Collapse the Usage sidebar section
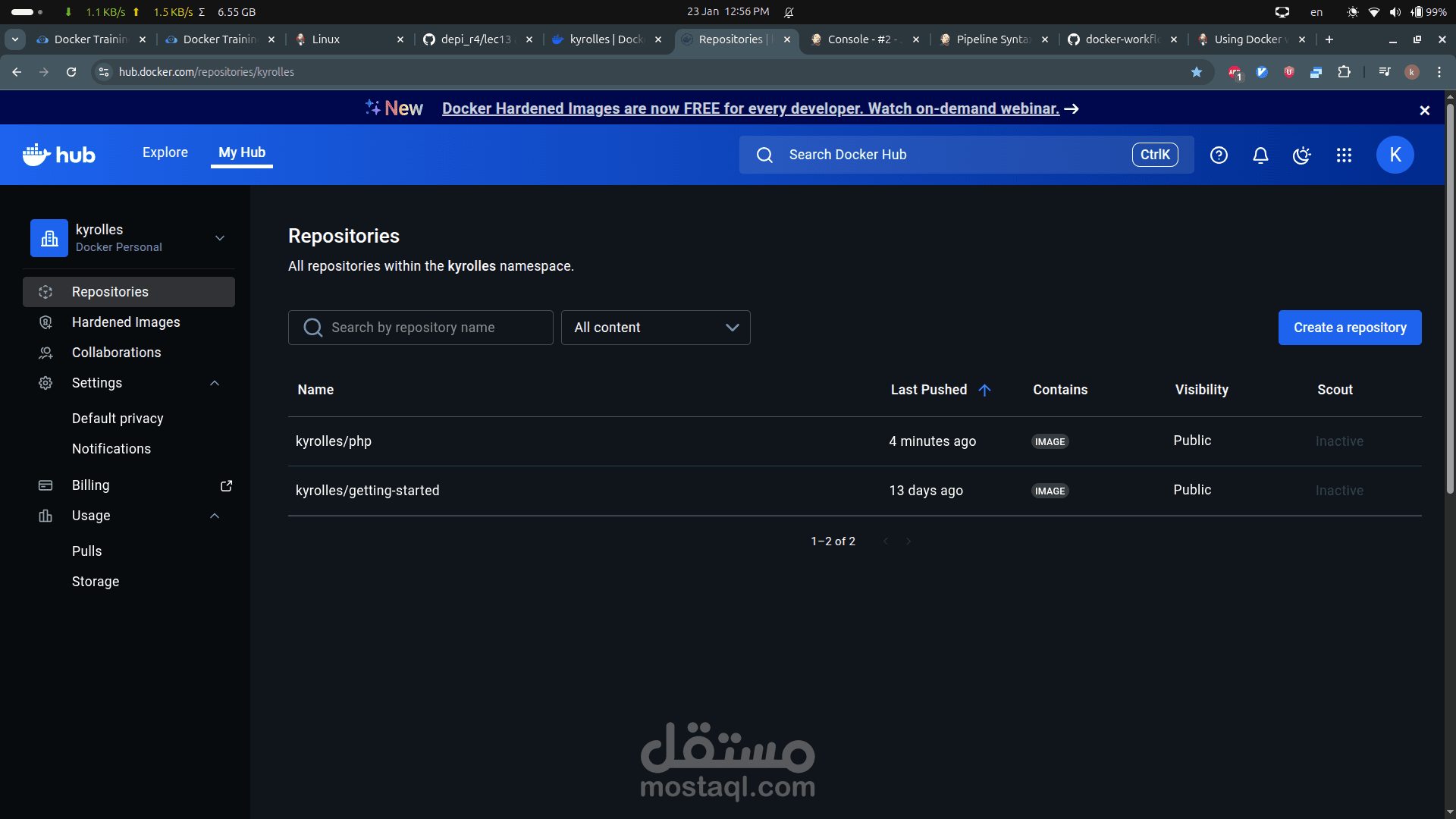The width and height of the screenshot is (1456, 819). 215,516
